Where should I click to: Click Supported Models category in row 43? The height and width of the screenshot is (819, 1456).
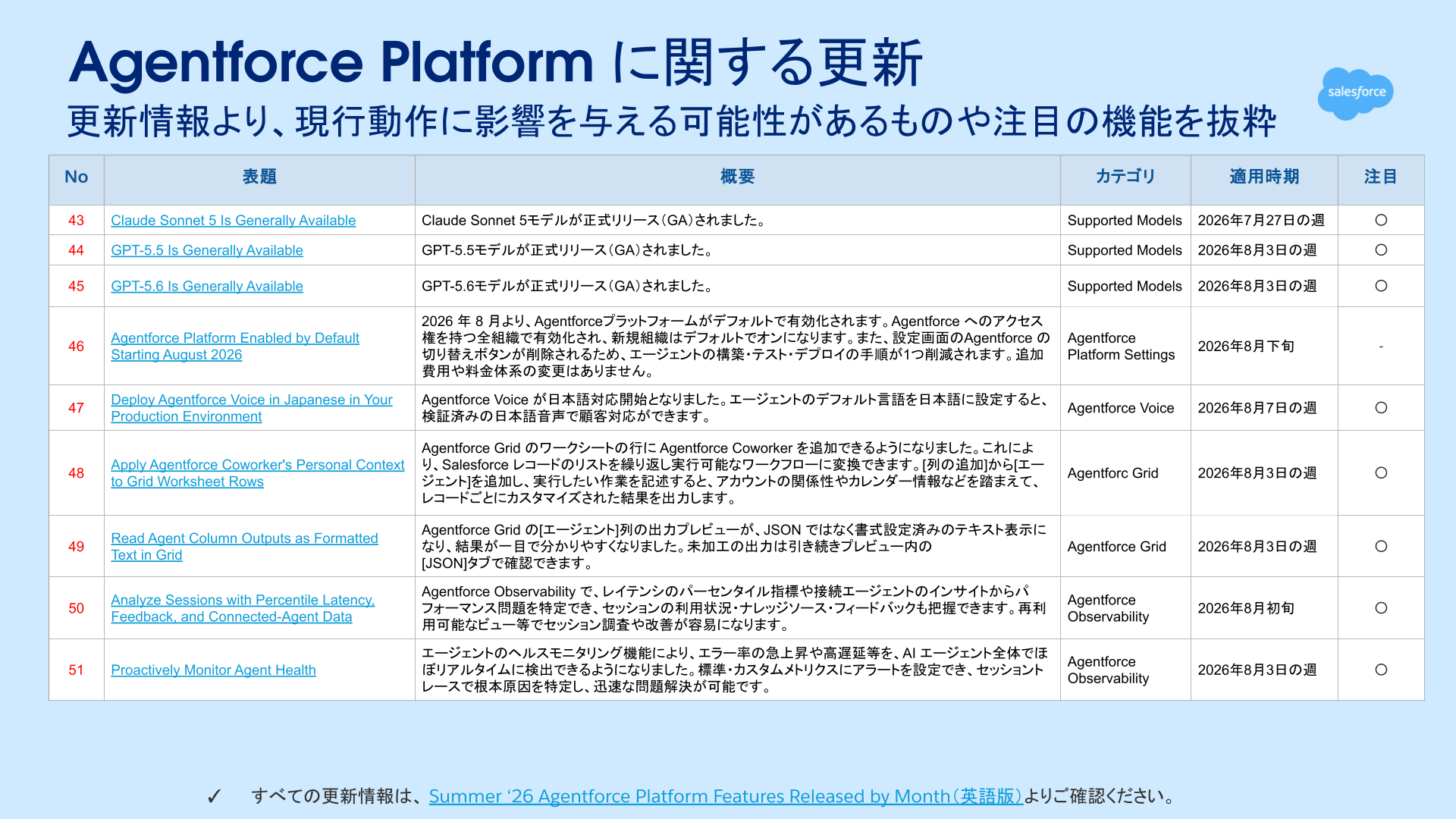pyautogui.click(x=1125, y=220)
